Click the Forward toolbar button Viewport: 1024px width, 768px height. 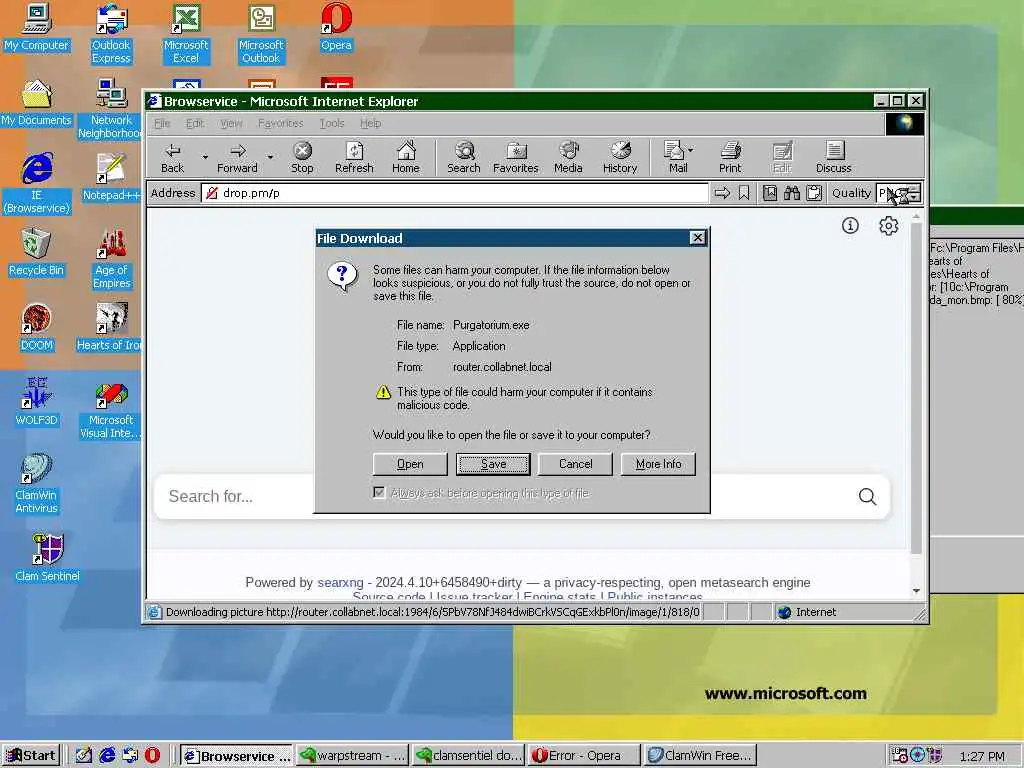point(237,157)
